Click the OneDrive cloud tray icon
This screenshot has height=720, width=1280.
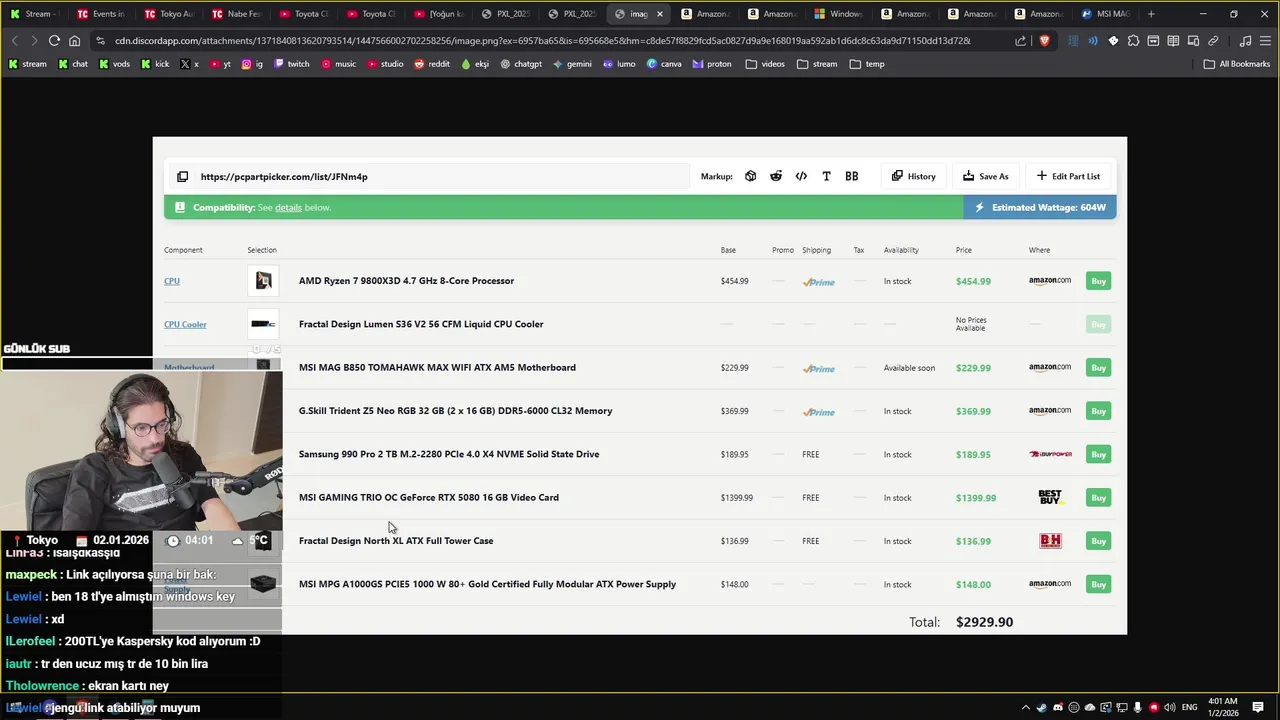coord(1090,707)
